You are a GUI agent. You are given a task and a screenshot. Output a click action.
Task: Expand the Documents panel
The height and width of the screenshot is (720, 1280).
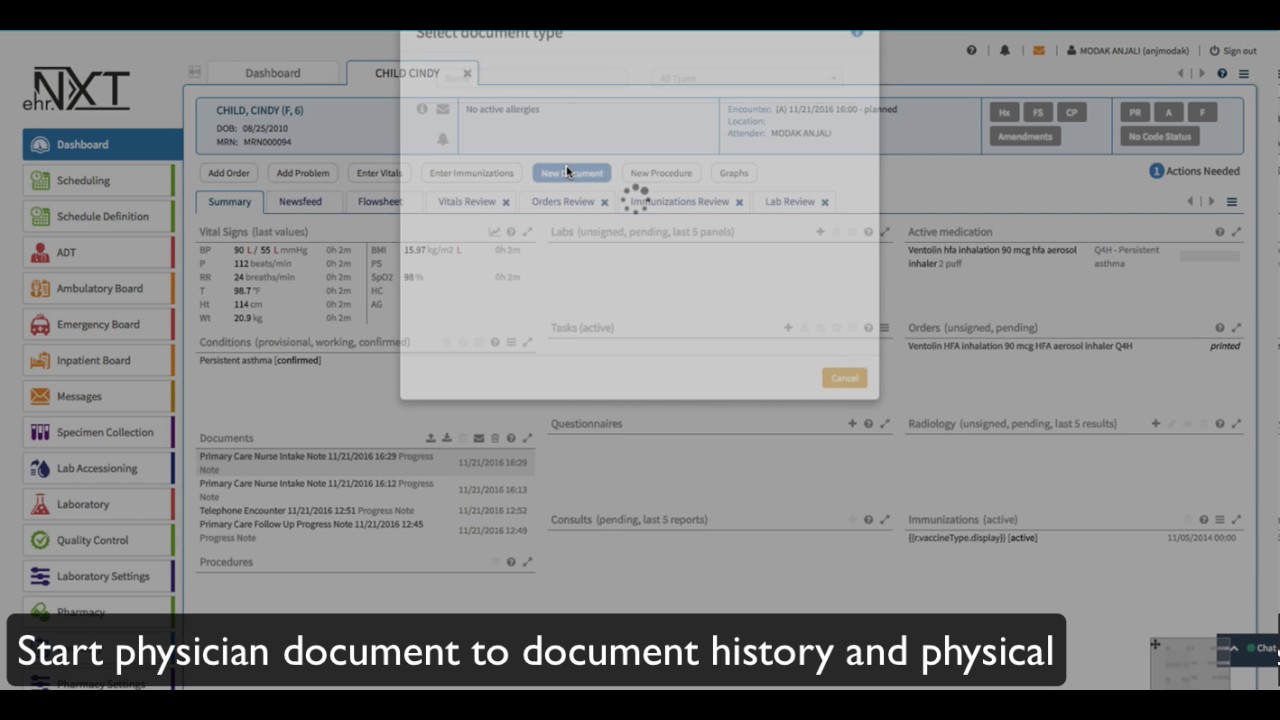pos(527,438)
